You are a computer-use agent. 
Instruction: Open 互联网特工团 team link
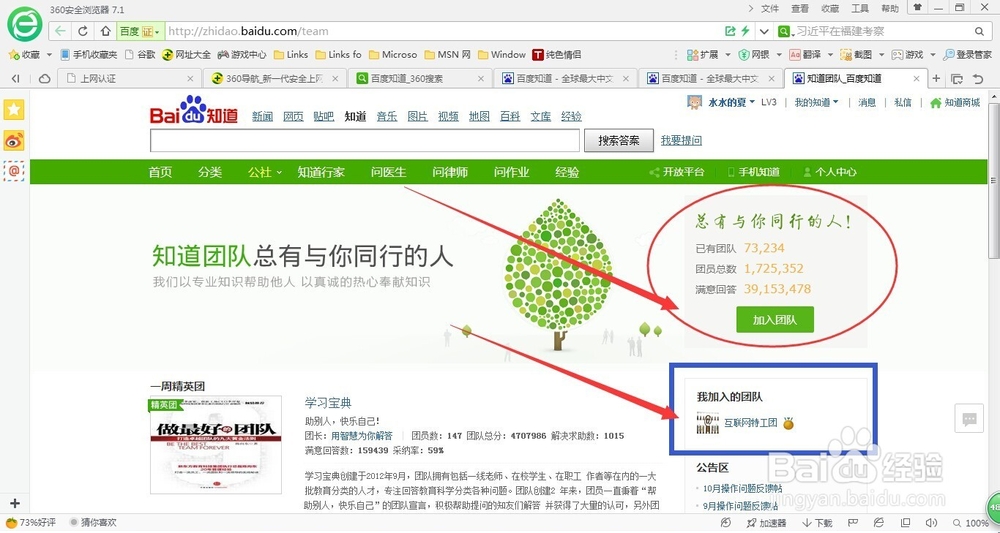pyautogui.click(x=751, y=422)
